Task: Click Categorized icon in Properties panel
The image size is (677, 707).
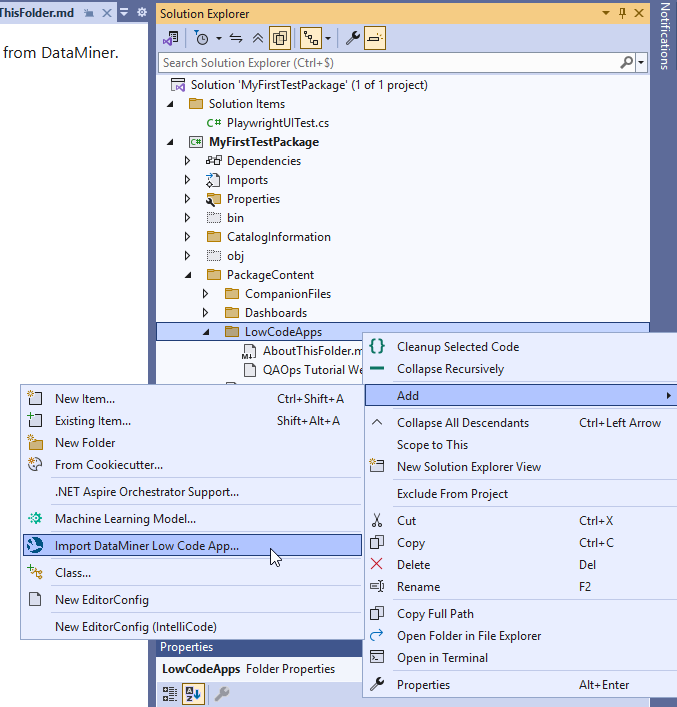Action: pyautogui.click(x=170, y=694)
